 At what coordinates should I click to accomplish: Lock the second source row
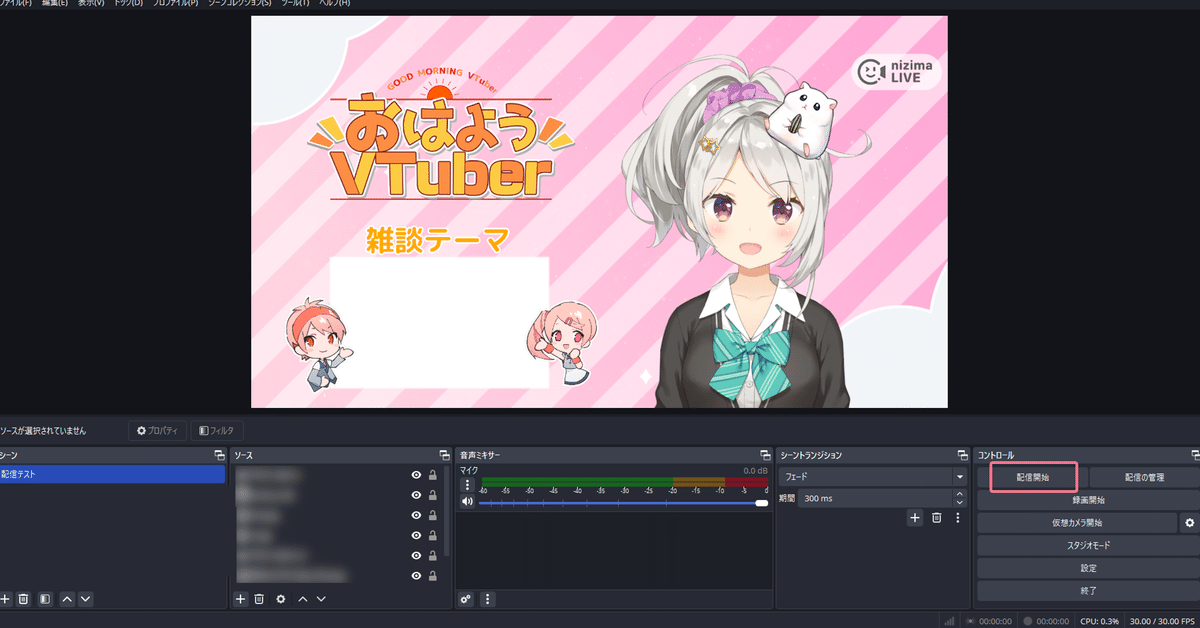433,496
